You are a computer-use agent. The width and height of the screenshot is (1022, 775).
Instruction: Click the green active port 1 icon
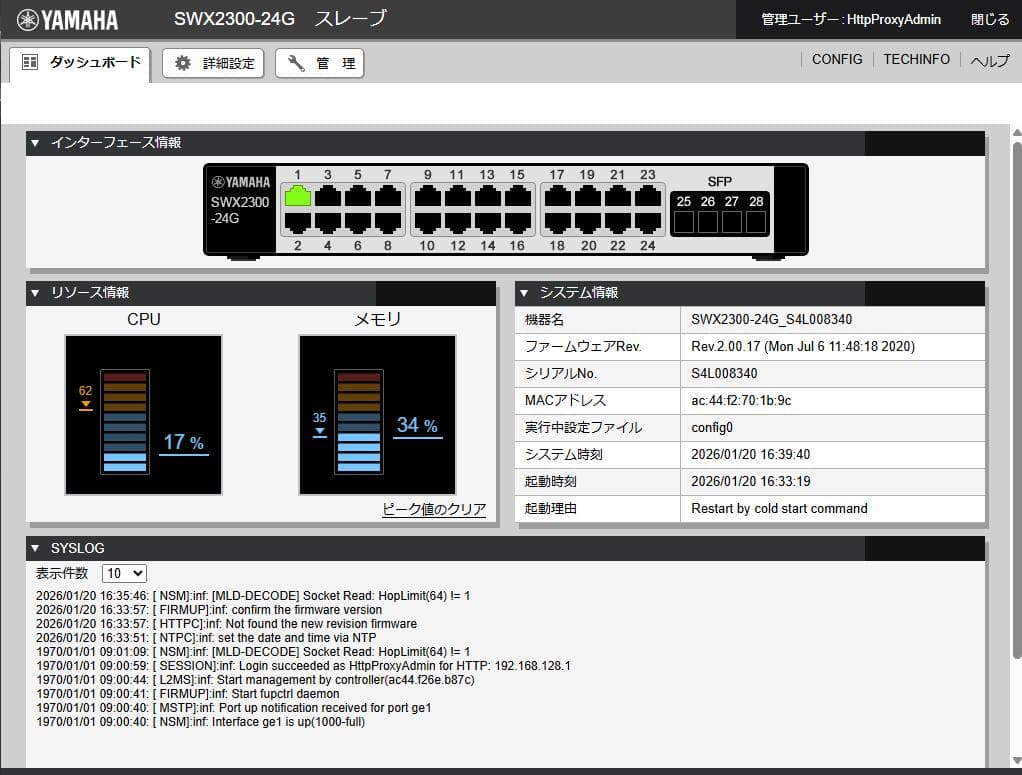coord(297,196)
